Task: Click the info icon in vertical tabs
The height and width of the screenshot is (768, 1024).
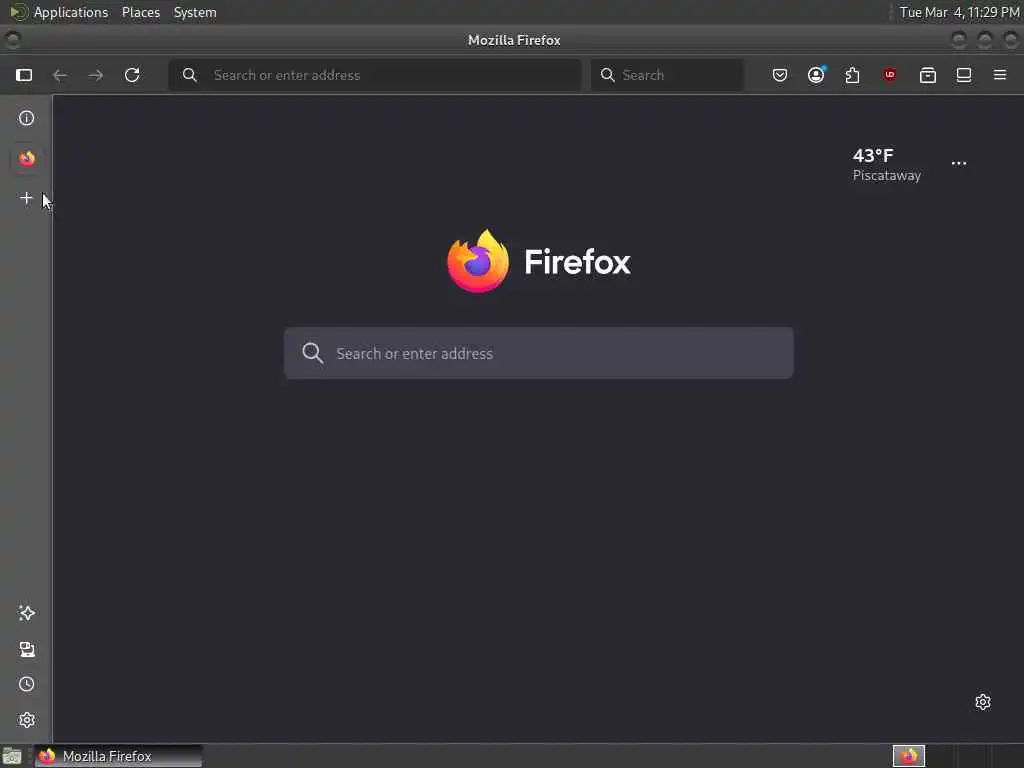Action: pyautogui.click(x=26, y=118)
